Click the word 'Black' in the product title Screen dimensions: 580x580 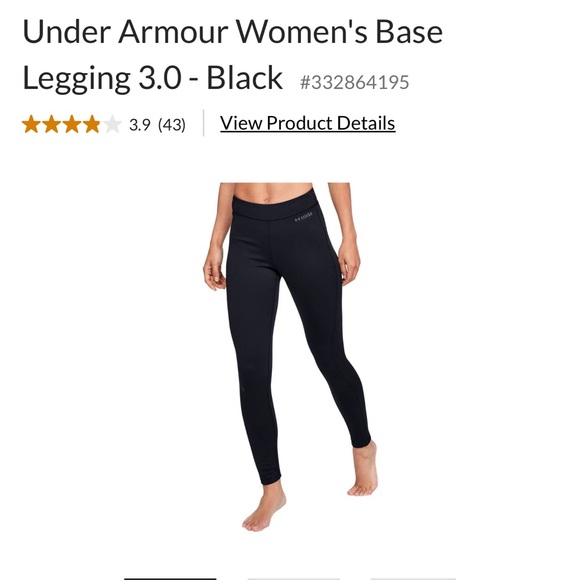[245, 77]
